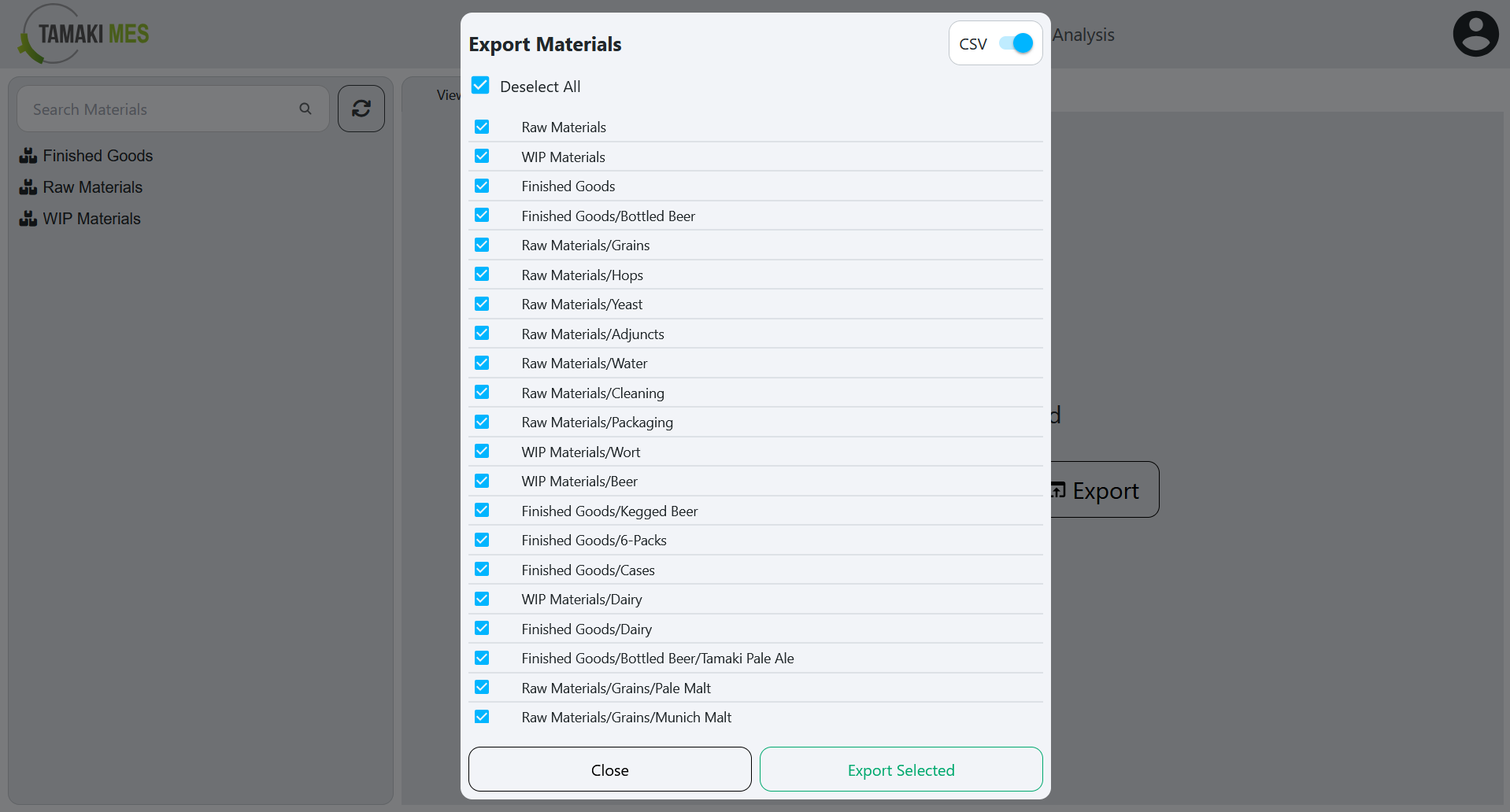Expand the Raw Materials tree node
This screenshot has width=1510, height=812.
pos(92,186)
